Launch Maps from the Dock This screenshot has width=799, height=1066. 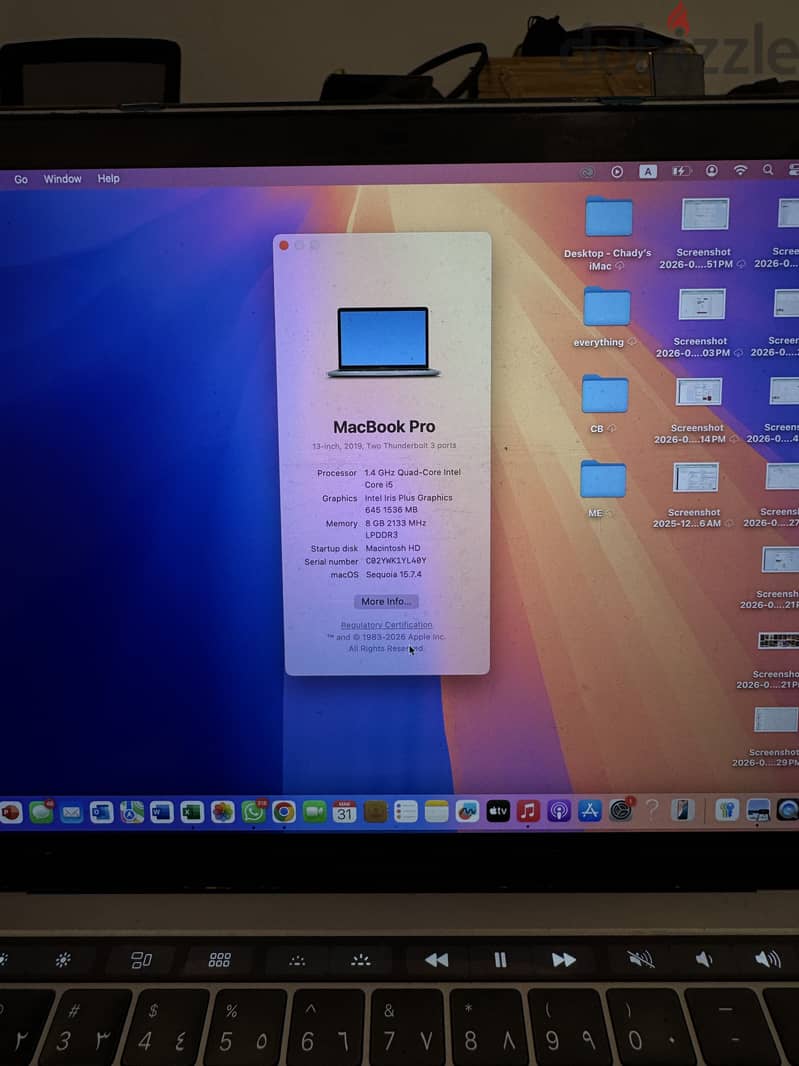pos(132,812)
